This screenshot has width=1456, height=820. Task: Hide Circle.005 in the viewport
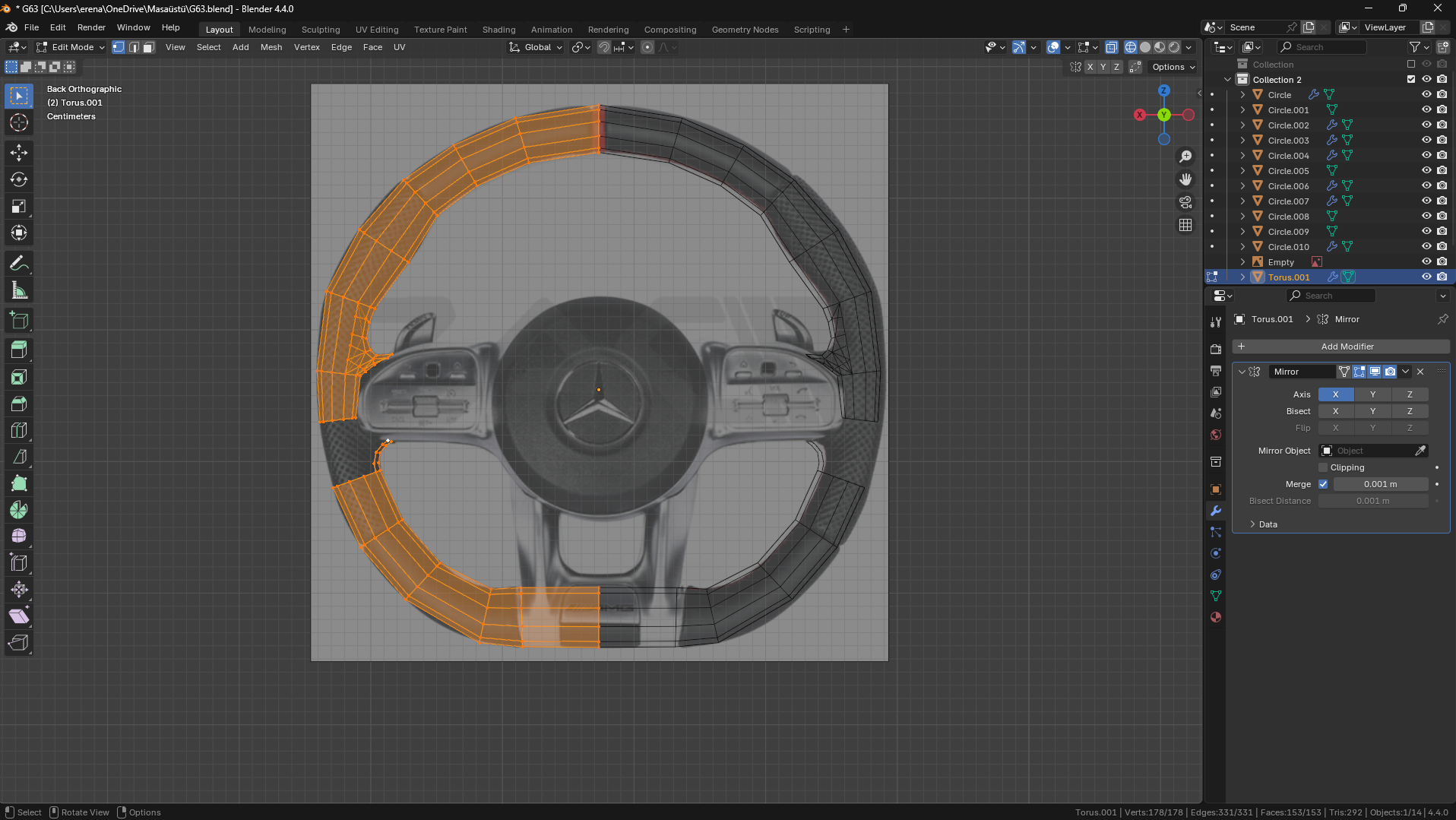click(x=1426, y=171)
